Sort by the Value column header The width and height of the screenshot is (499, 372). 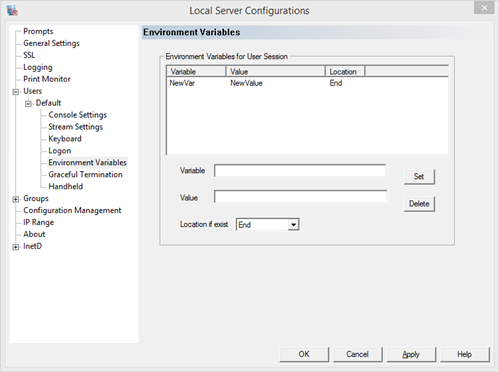point(276,72)
